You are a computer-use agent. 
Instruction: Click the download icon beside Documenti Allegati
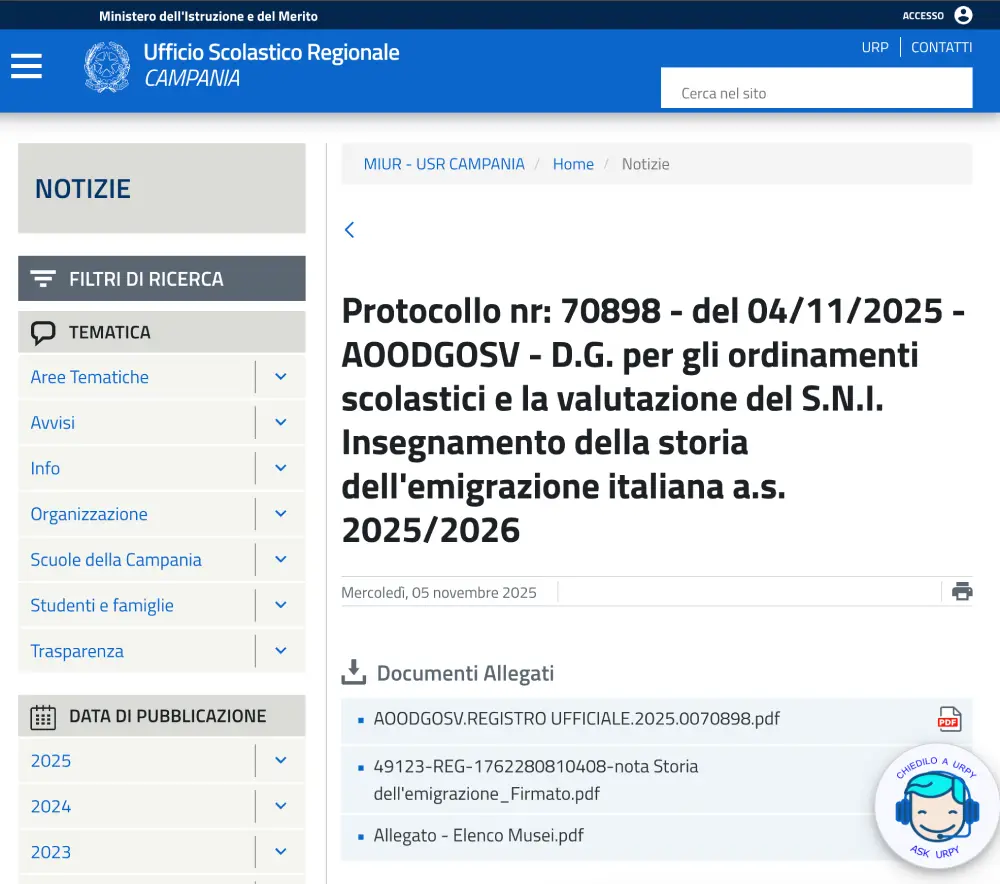pyautogui.click(x=354, y=673)
